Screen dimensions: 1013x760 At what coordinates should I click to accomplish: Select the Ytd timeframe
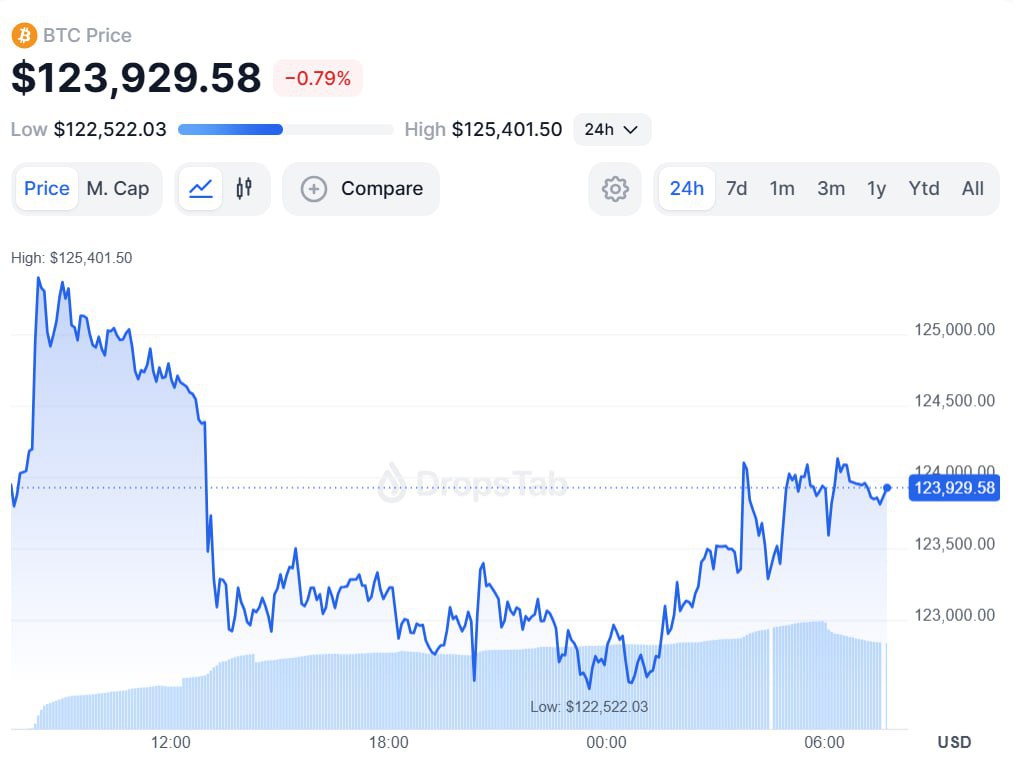[x=924, y=189]
